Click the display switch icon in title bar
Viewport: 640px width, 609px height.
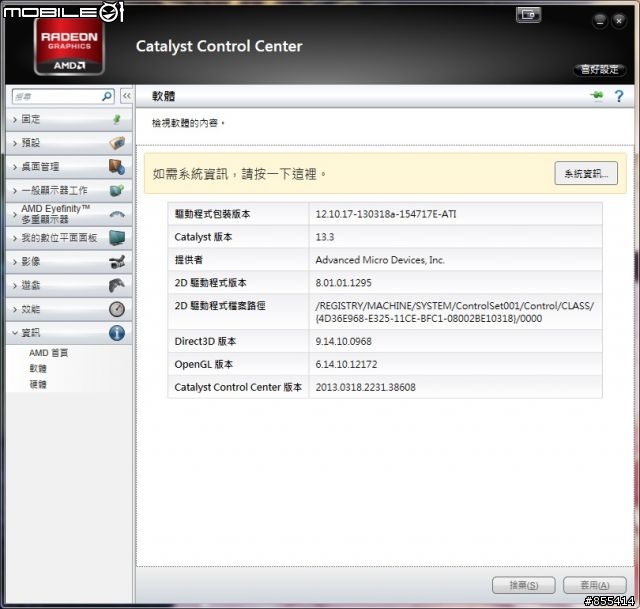point(528,16)
